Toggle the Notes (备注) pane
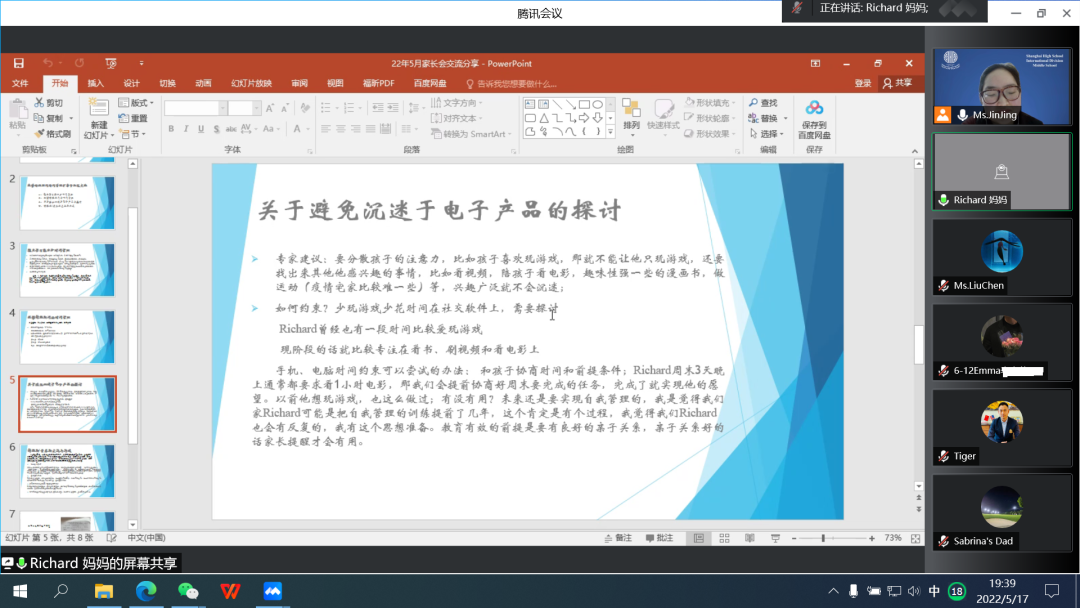This screenshot has height=608, width=1080. click(618, 538)
